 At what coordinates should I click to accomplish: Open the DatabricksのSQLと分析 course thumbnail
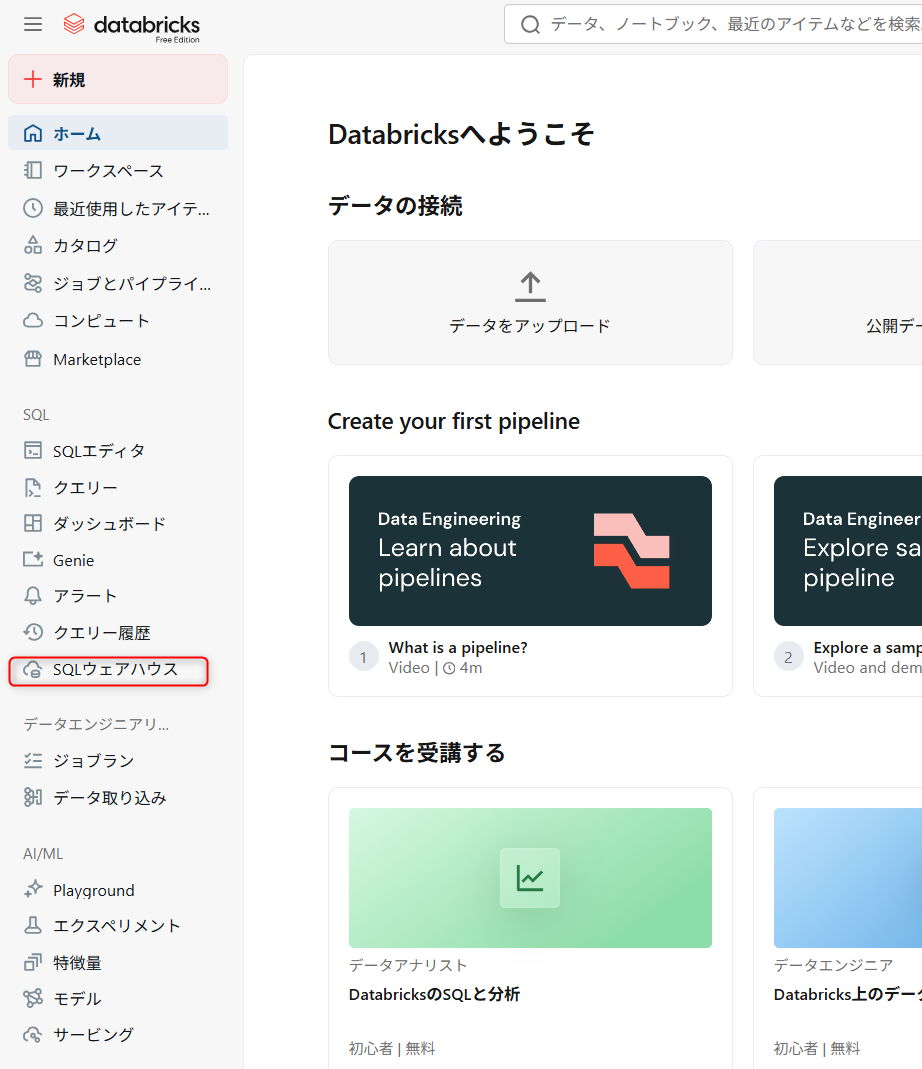pyautogui.click(x=530, y=878)
